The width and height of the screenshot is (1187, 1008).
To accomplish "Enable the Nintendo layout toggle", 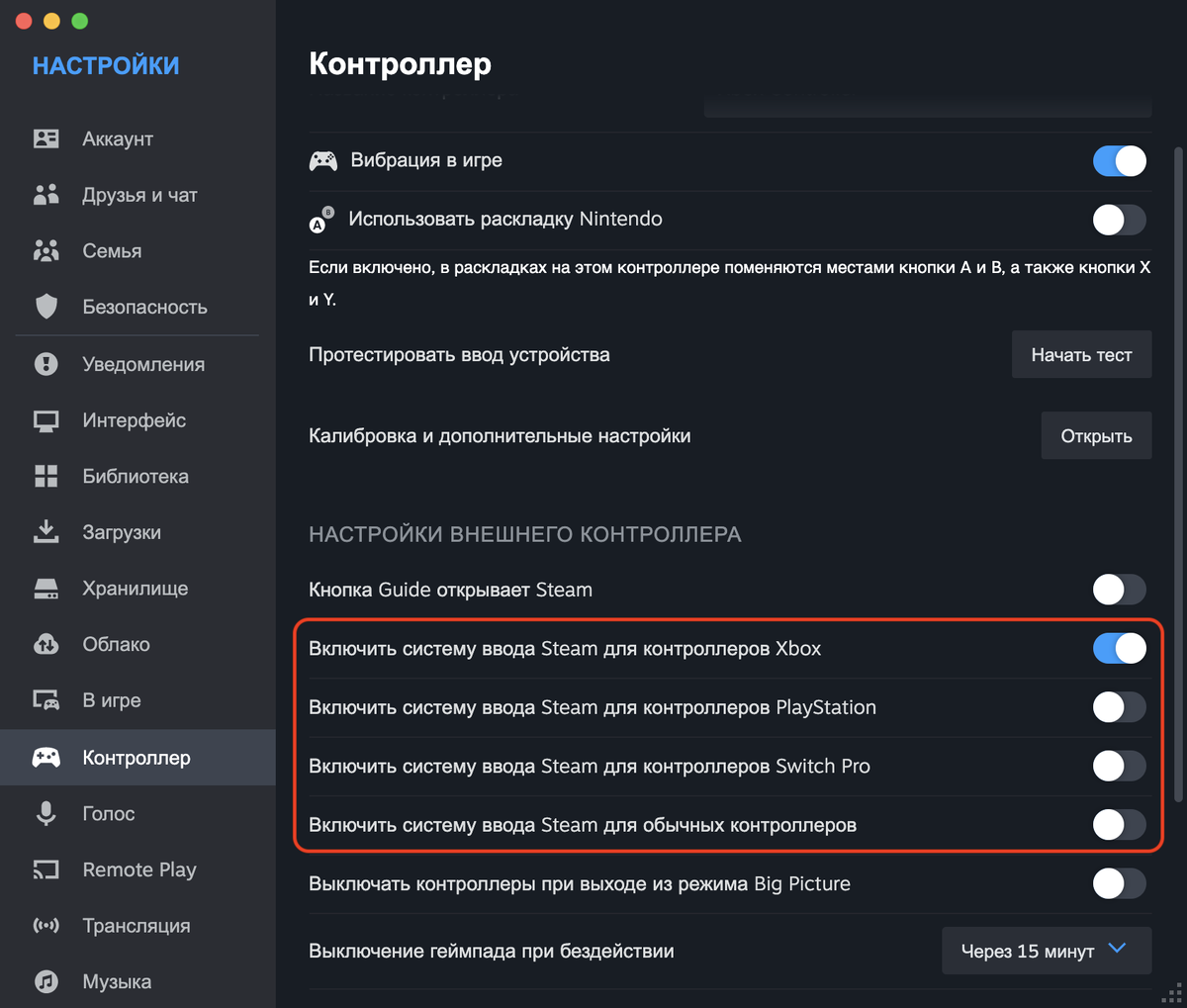I will click(1119, 220).
